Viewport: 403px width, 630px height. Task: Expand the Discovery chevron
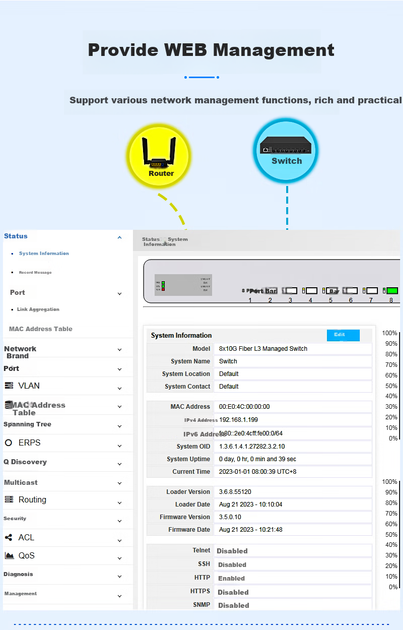[119, 464]
